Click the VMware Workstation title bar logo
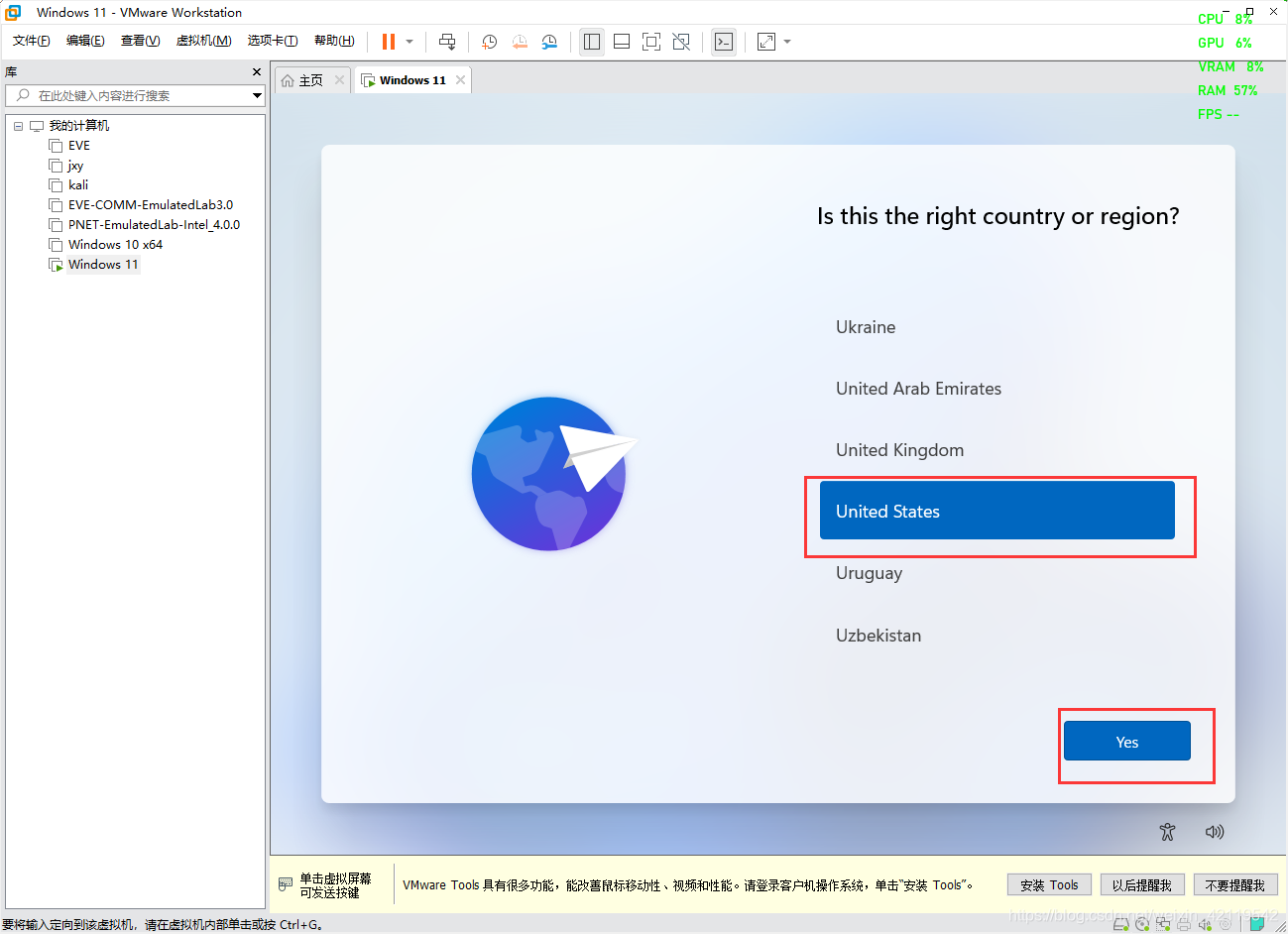The width and height of the screenshot is (1288, 934). tap(13, 12)
